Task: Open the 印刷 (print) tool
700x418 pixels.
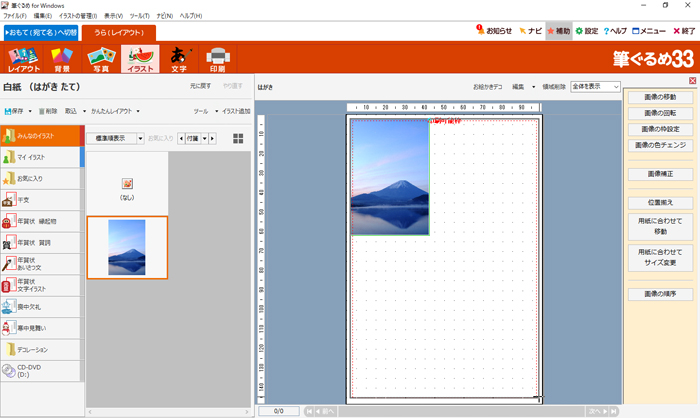Action: click(218, 59)
